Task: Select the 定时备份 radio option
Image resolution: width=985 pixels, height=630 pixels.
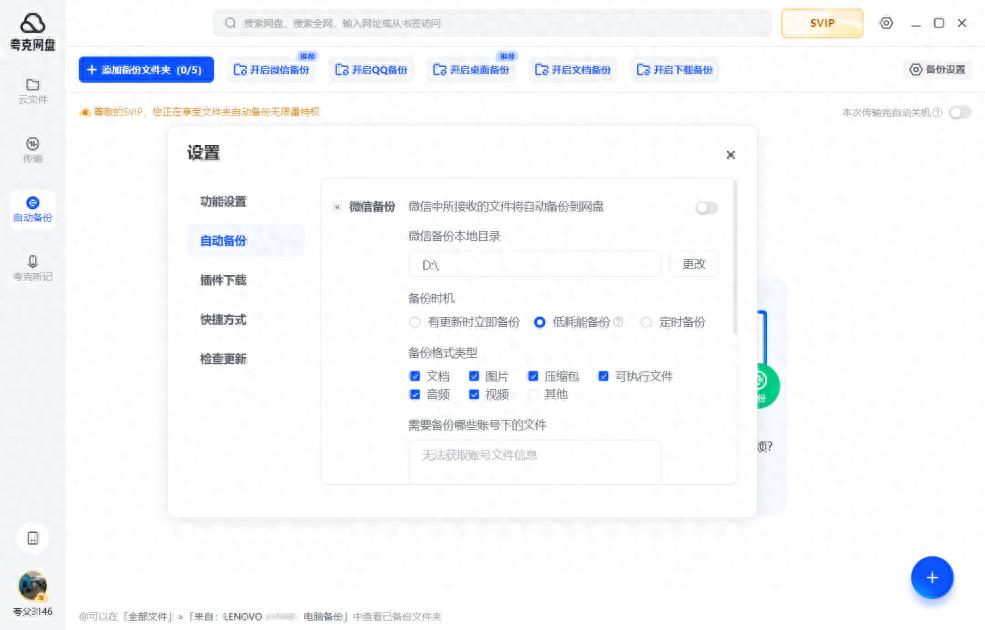Action: click(x=646, y=322)
